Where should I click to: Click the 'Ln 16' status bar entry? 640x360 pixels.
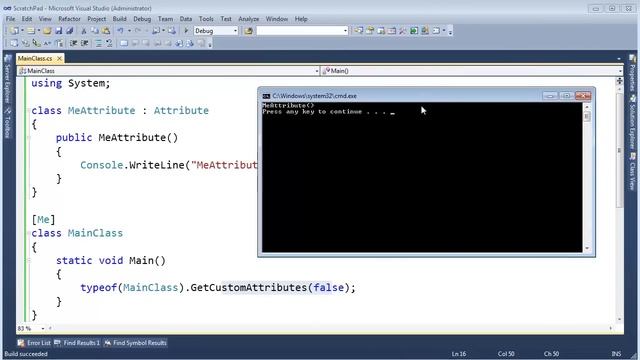[459, 354]
